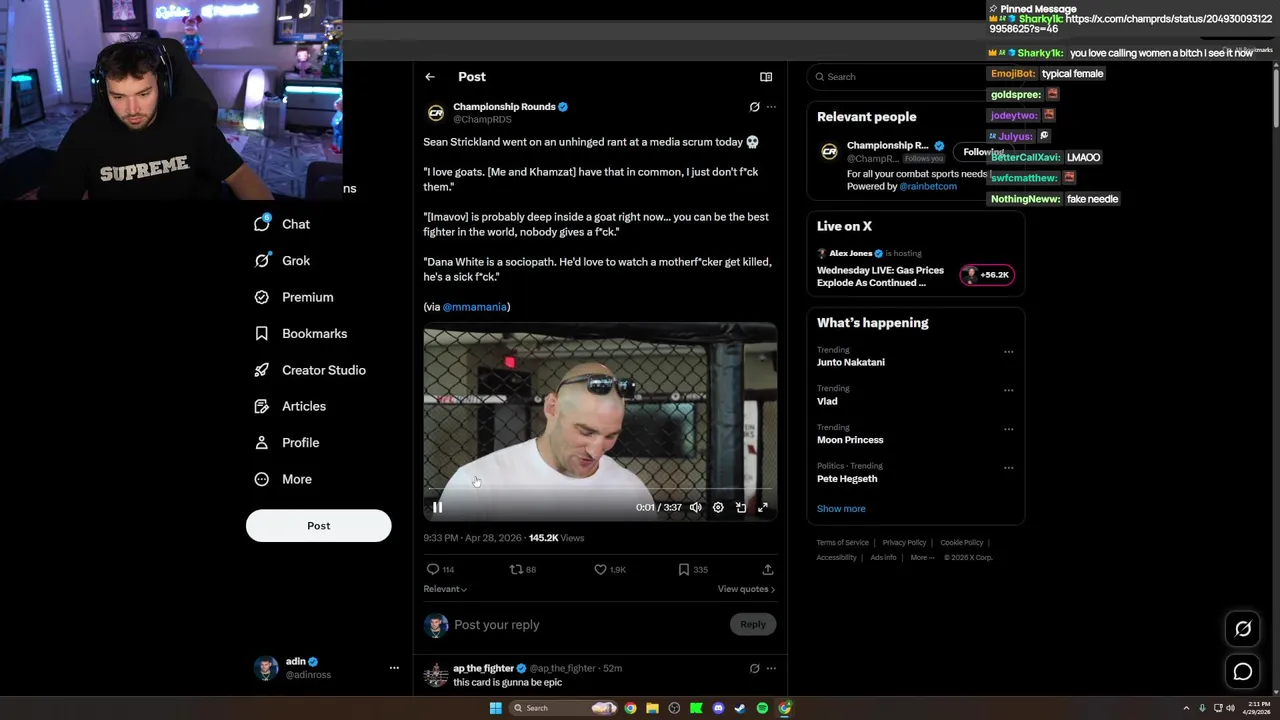Image resolution: width=1280 pixels, height=720 pixels.
Task: Seek along the video progress bar
Action: (600, 489)
